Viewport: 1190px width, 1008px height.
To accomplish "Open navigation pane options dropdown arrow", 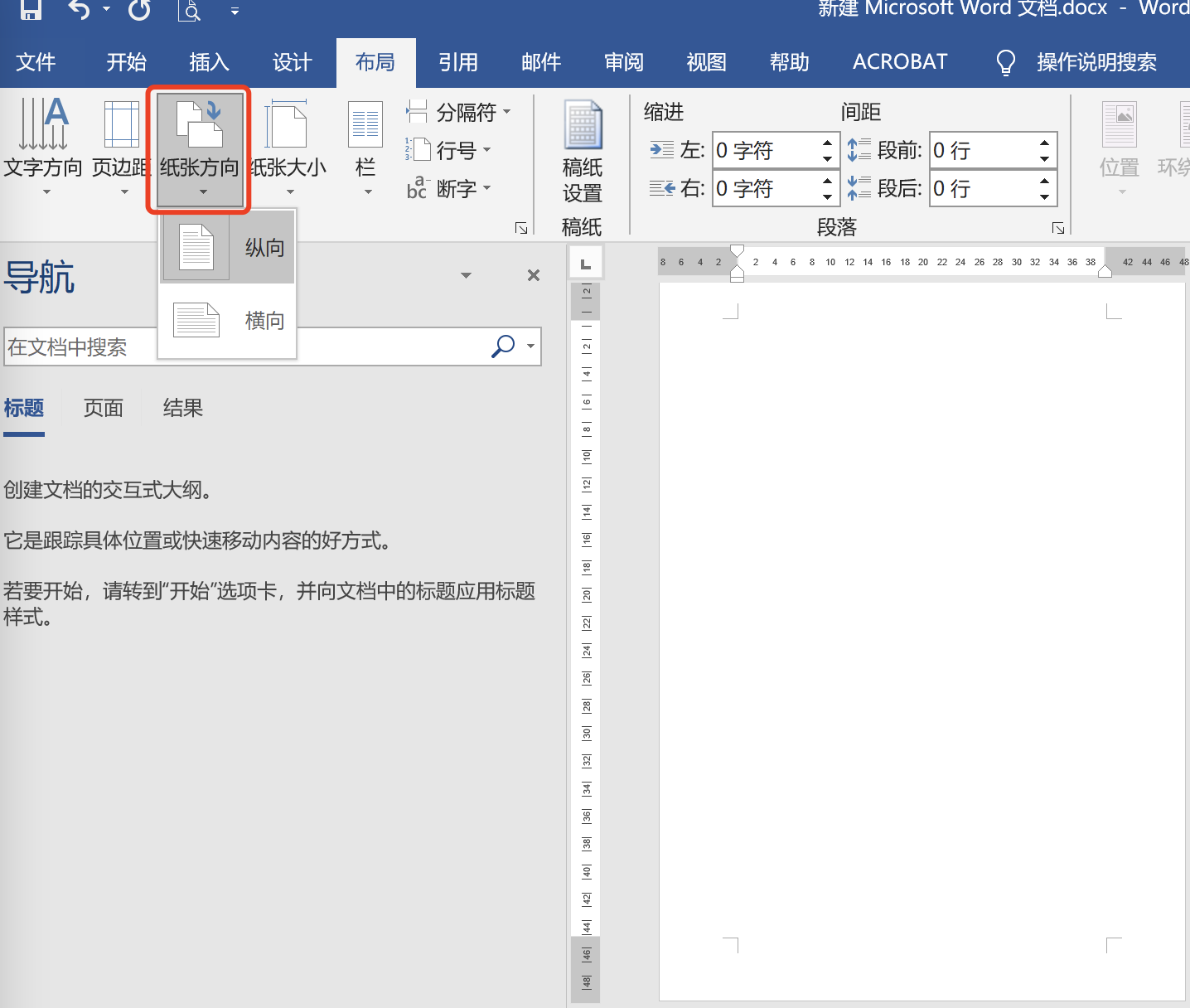I will 467,275.
